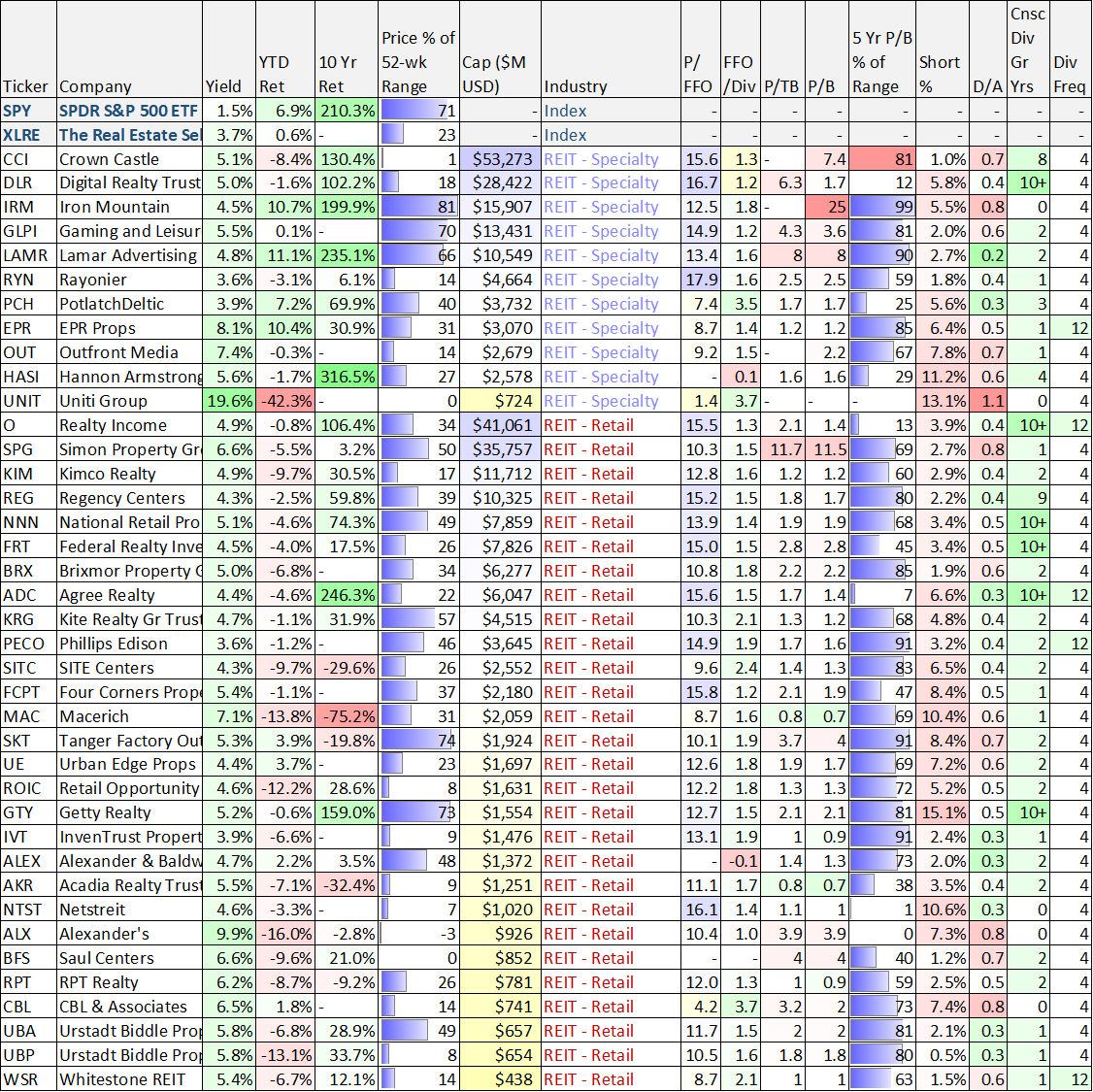Select the Phillips Edison company cell
Viewport: 1093px width, 1092px height.
pyautogui.click(x=130, y=644)
